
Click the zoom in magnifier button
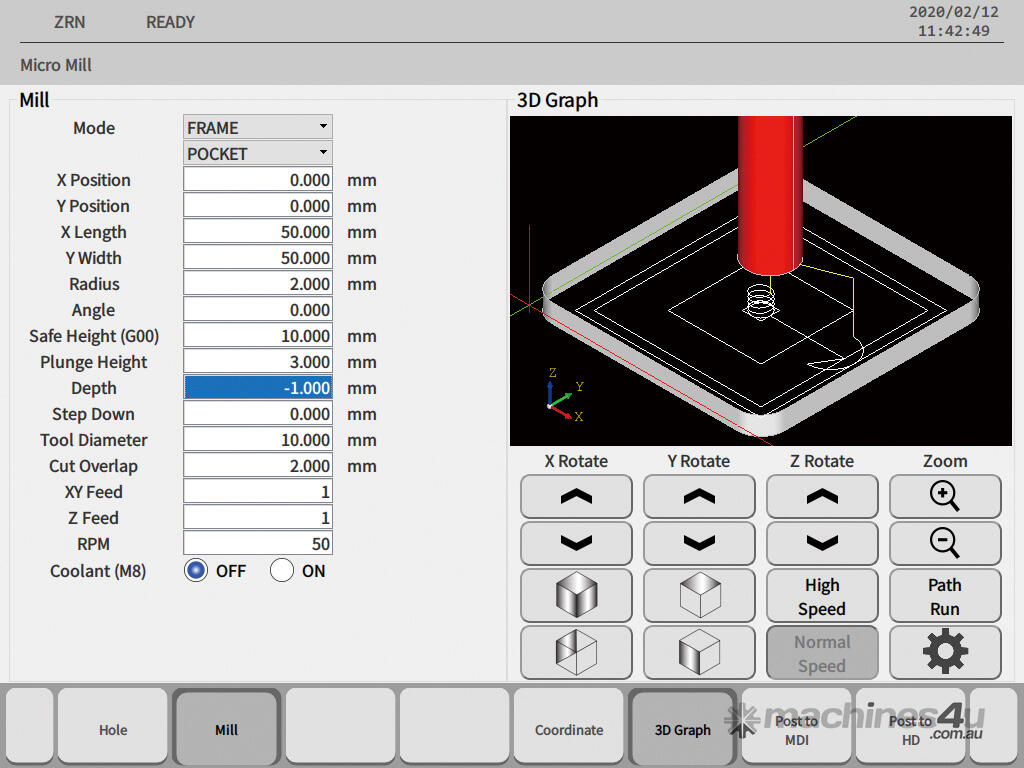point(945,496)
